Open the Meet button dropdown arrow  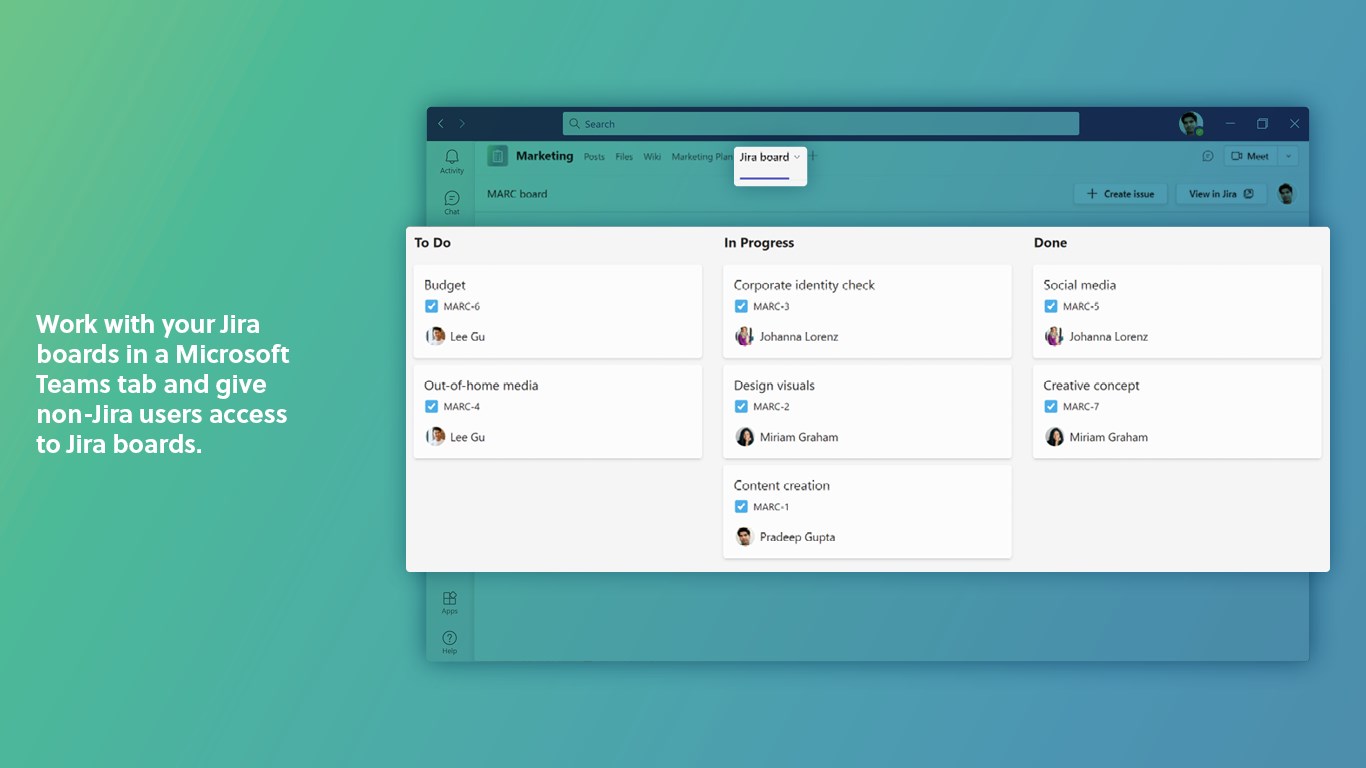pos(1288,156)
